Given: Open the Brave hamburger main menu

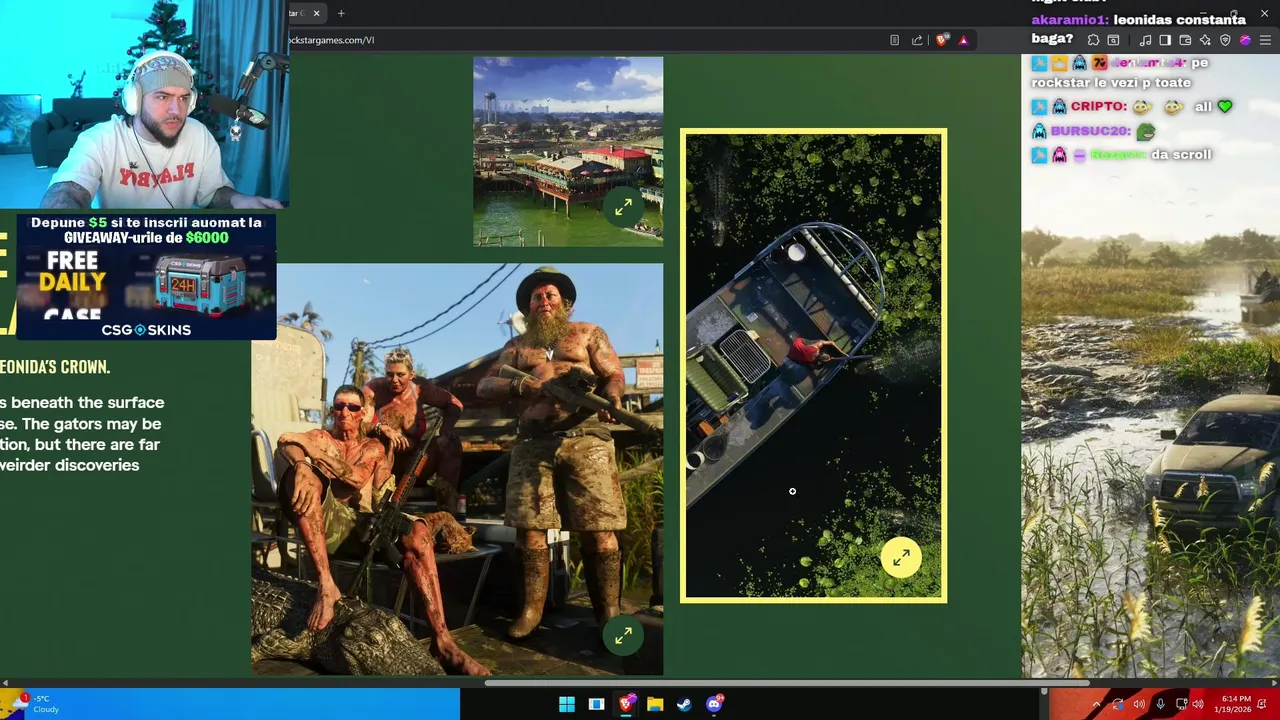Looking at the screenshot, I should click(1265, 40).
